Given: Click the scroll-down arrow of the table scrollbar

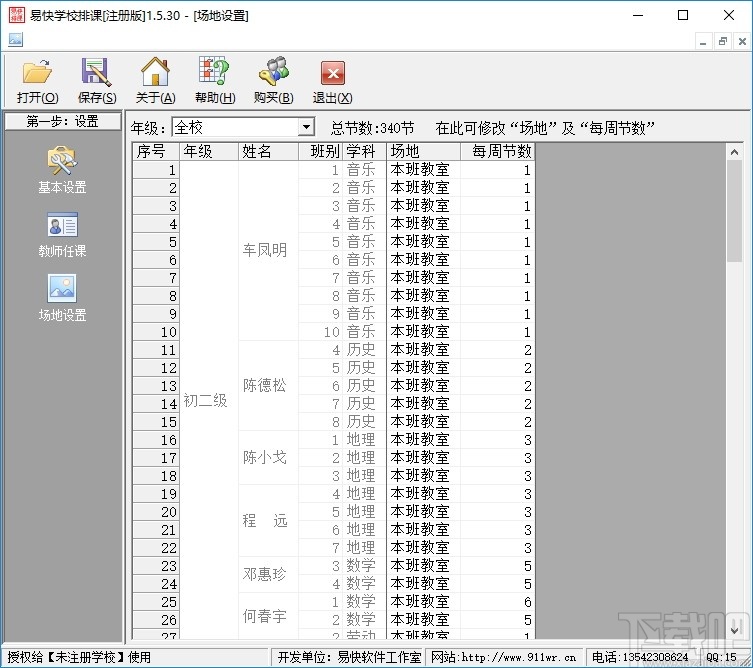Looking at the screenshot, I should [x=734, y=630].
